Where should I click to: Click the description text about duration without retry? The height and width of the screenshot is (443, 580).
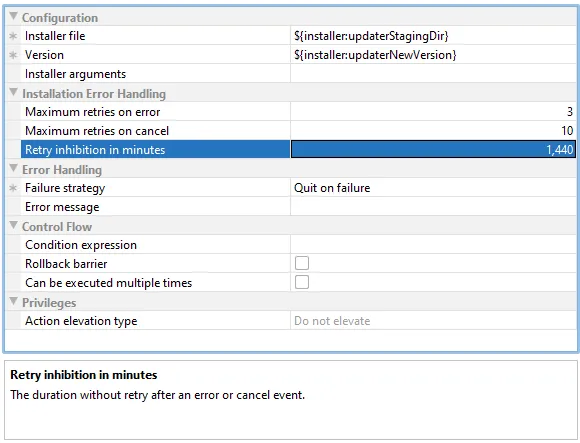[158, 395]
